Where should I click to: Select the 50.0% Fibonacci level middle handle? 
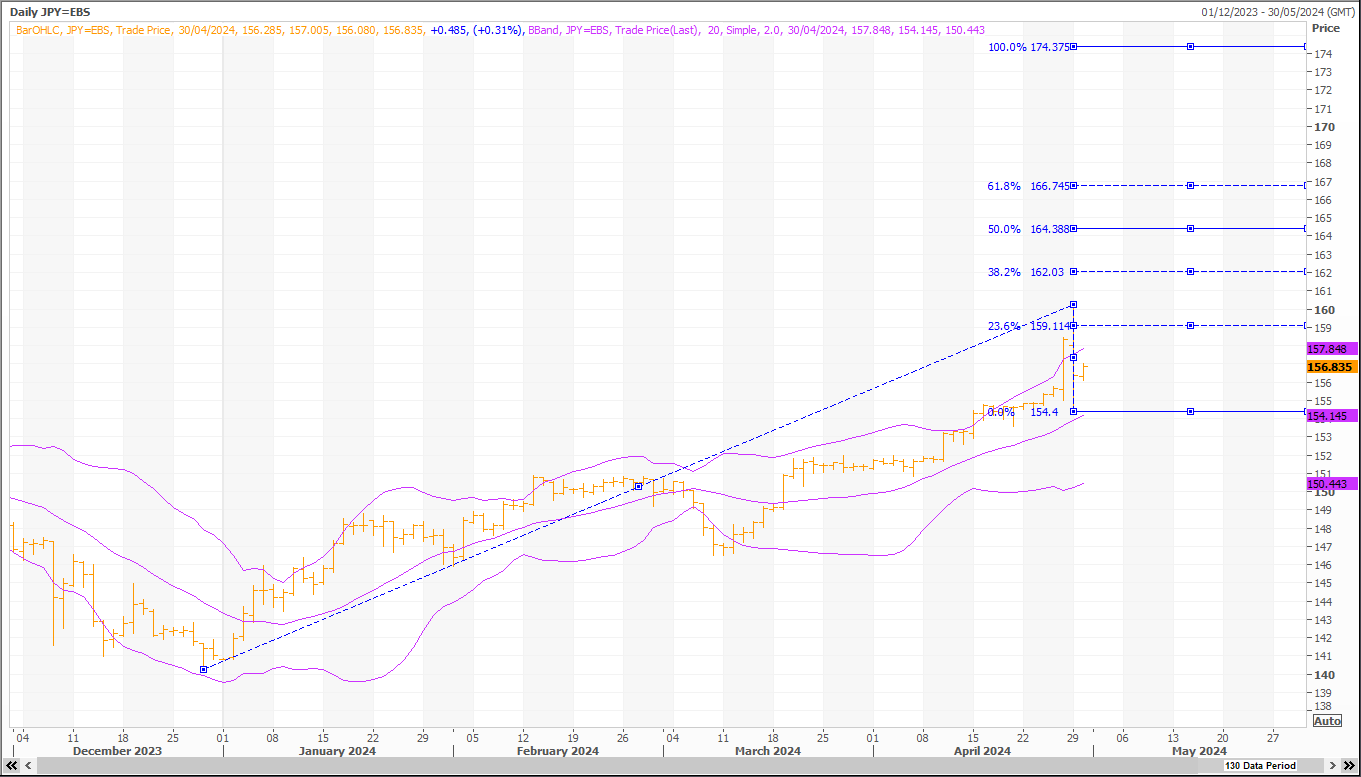pyautogui.click(x=1190, y=229)
